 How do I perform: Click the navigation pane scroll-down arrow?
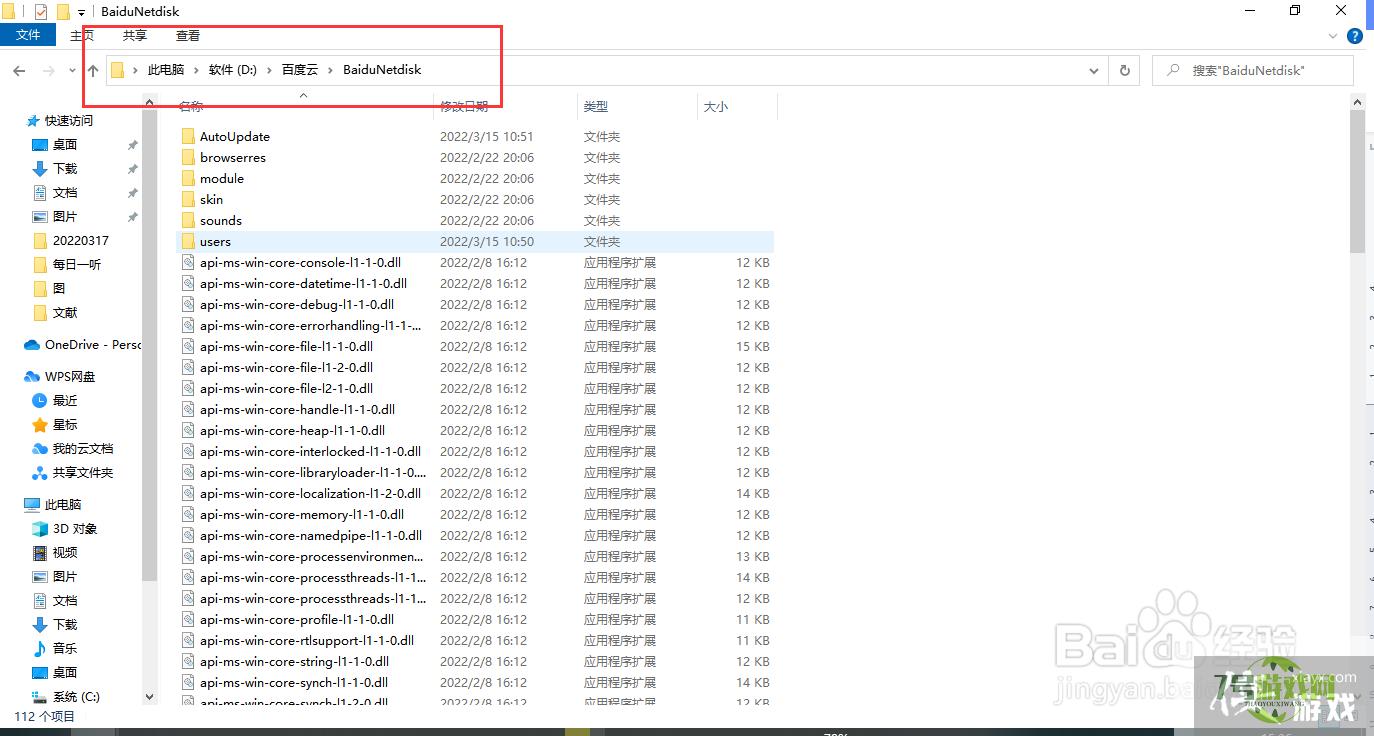tap(150, 697)
